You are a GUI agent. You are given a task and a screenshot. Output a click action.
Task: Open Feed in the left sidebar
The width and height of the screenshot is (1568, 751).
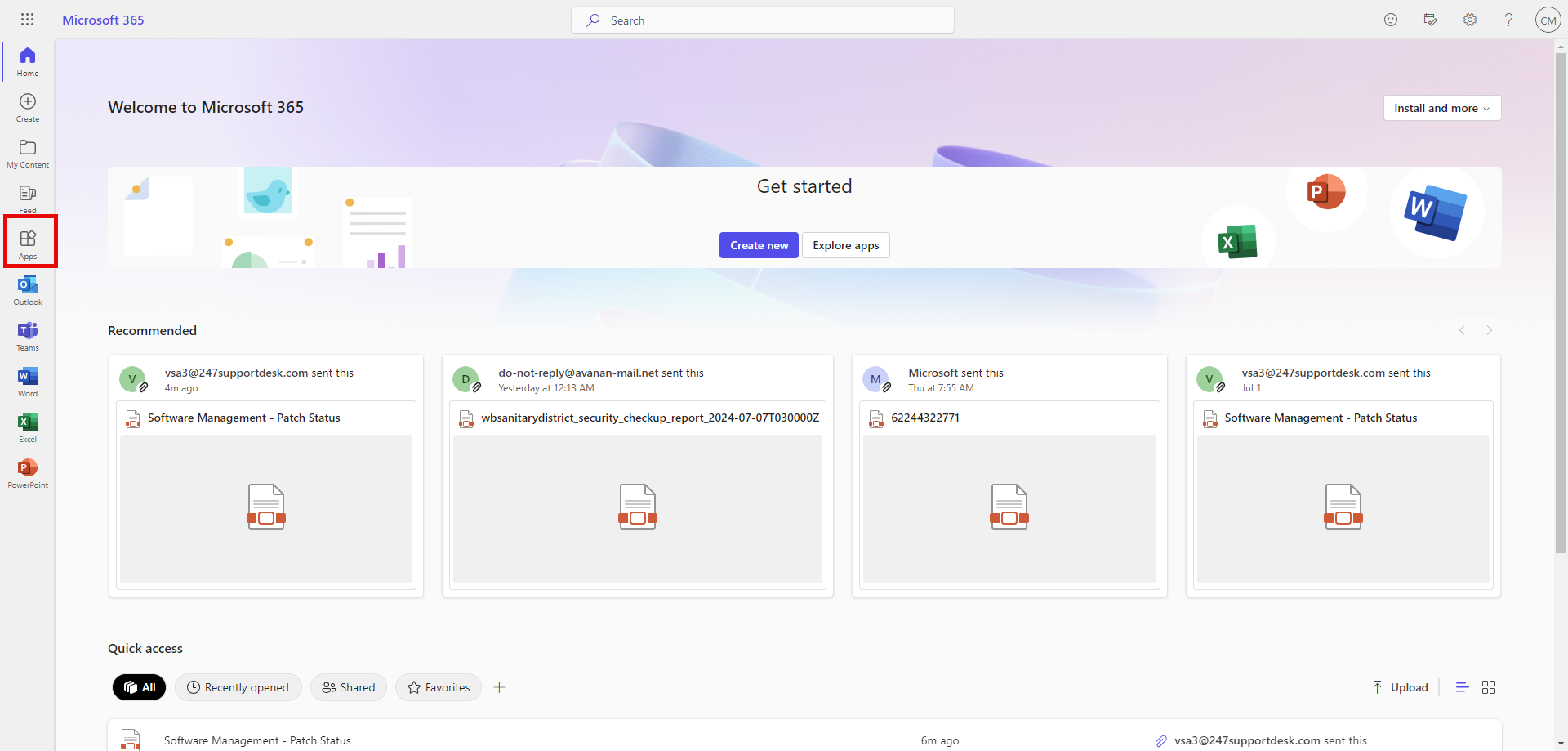pyautogui.click(x=28, y=199)
